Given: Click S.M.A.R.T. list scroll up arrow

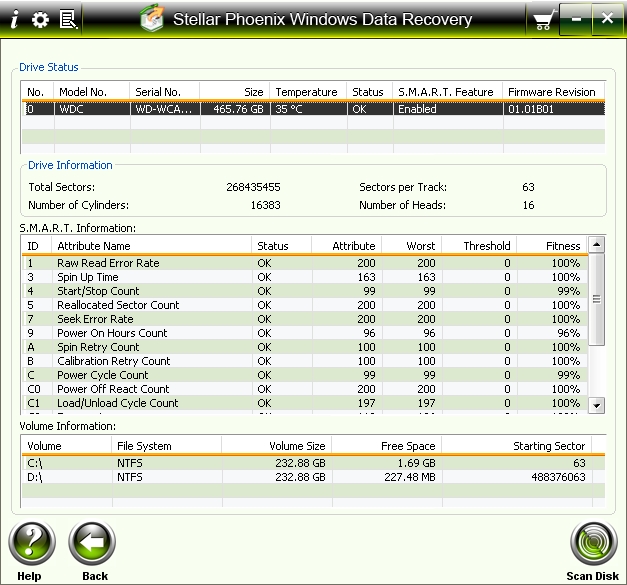Looking at the screenshot, I should pyautogui.click(x=597, y=244).
